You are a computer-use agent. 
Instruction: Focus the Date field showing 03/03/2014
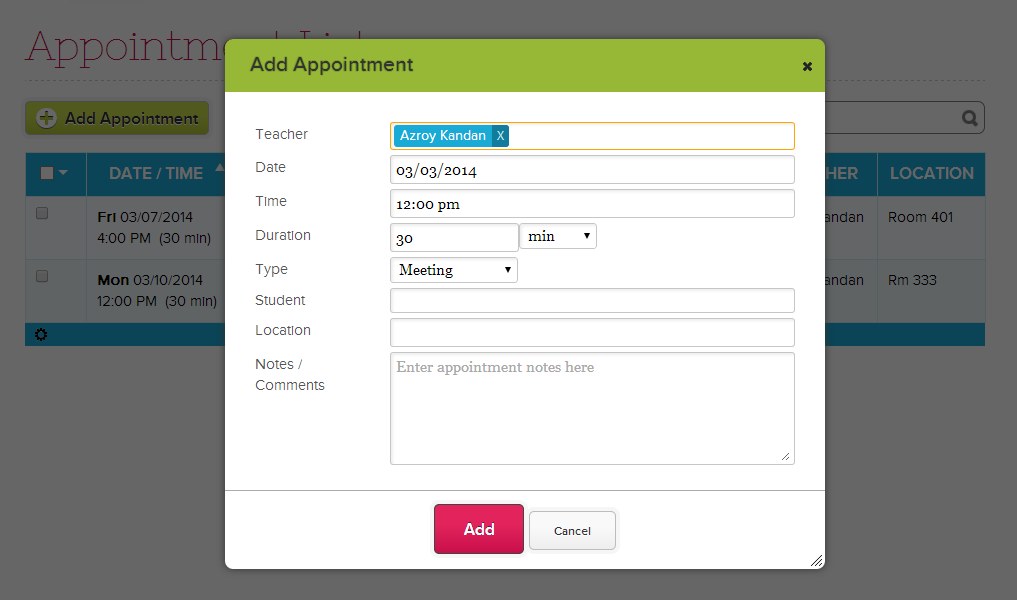coord(592,170)
